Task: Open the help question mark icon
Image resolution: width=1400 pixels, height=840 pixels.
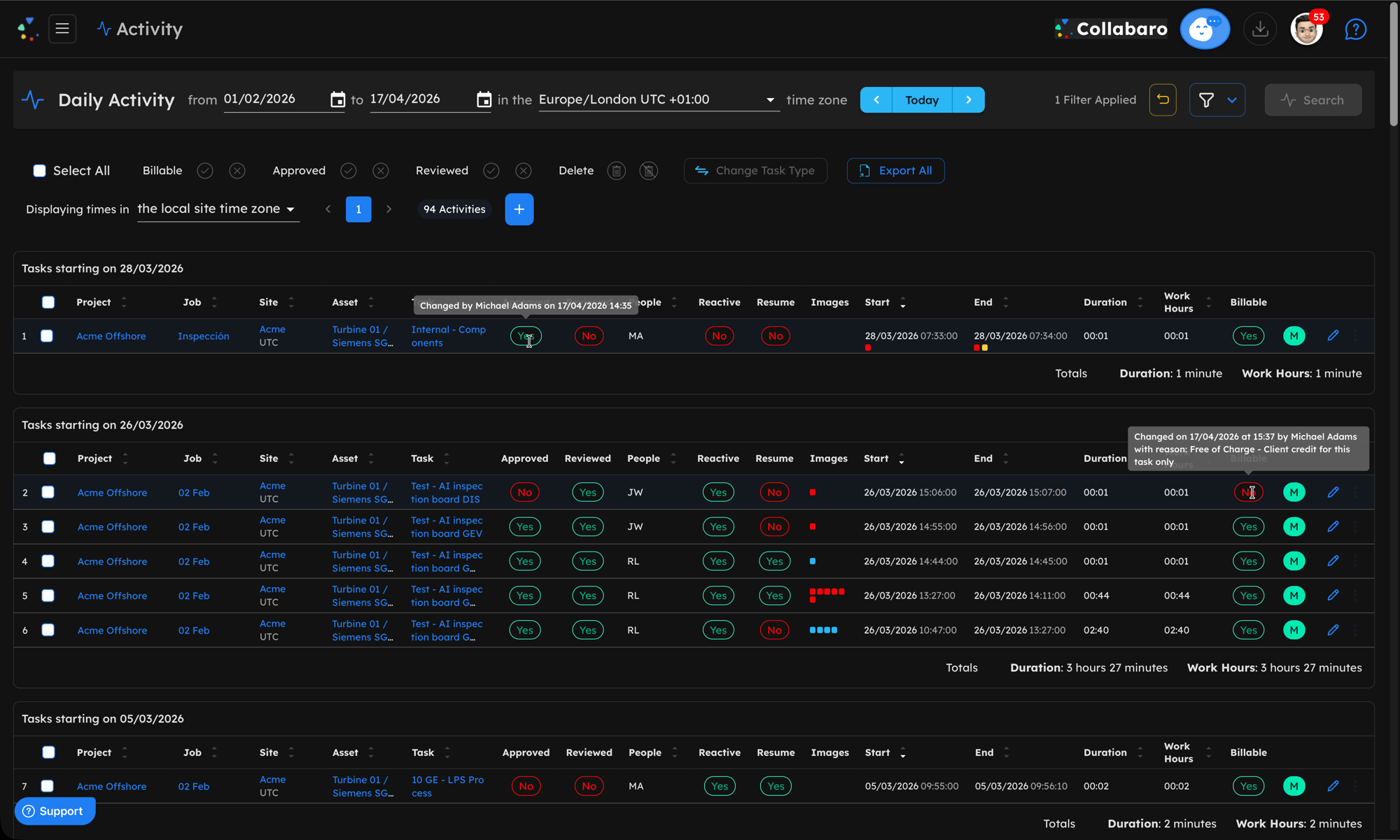Action: pos(1355,29)
